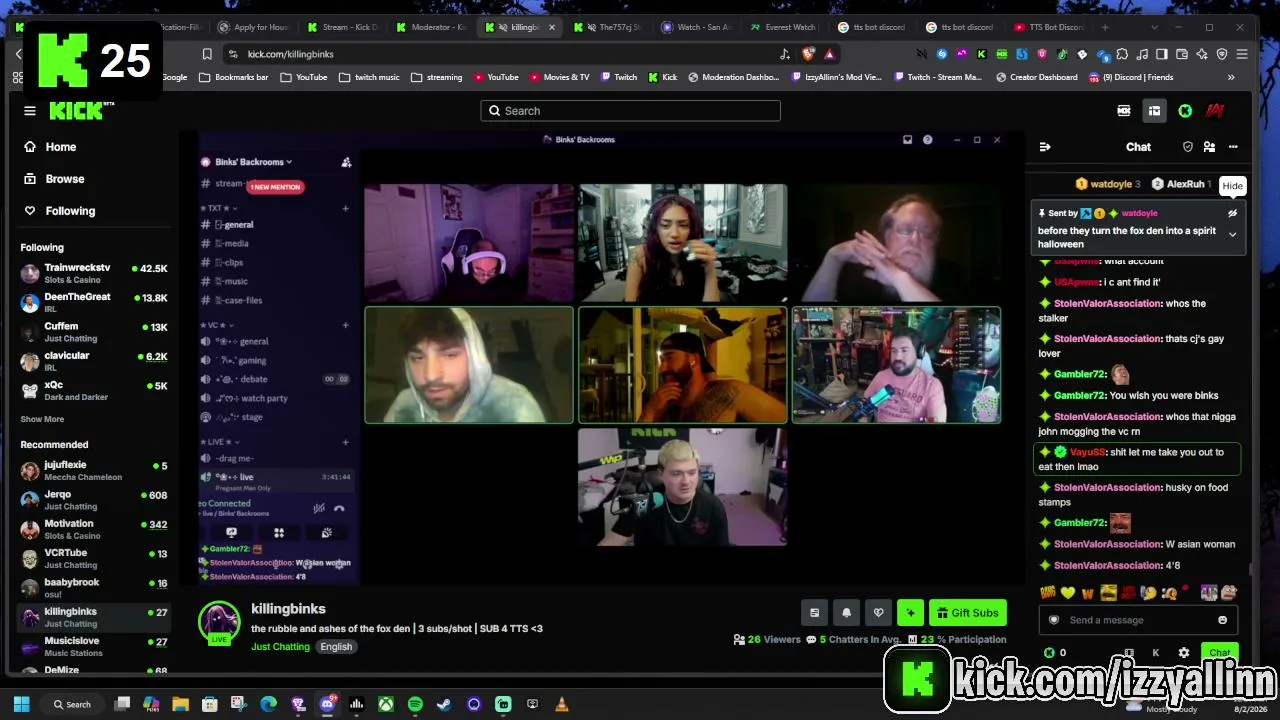Open the channel info card icon
This screenshot has height=720, width=1280.
tap(814, 613)
